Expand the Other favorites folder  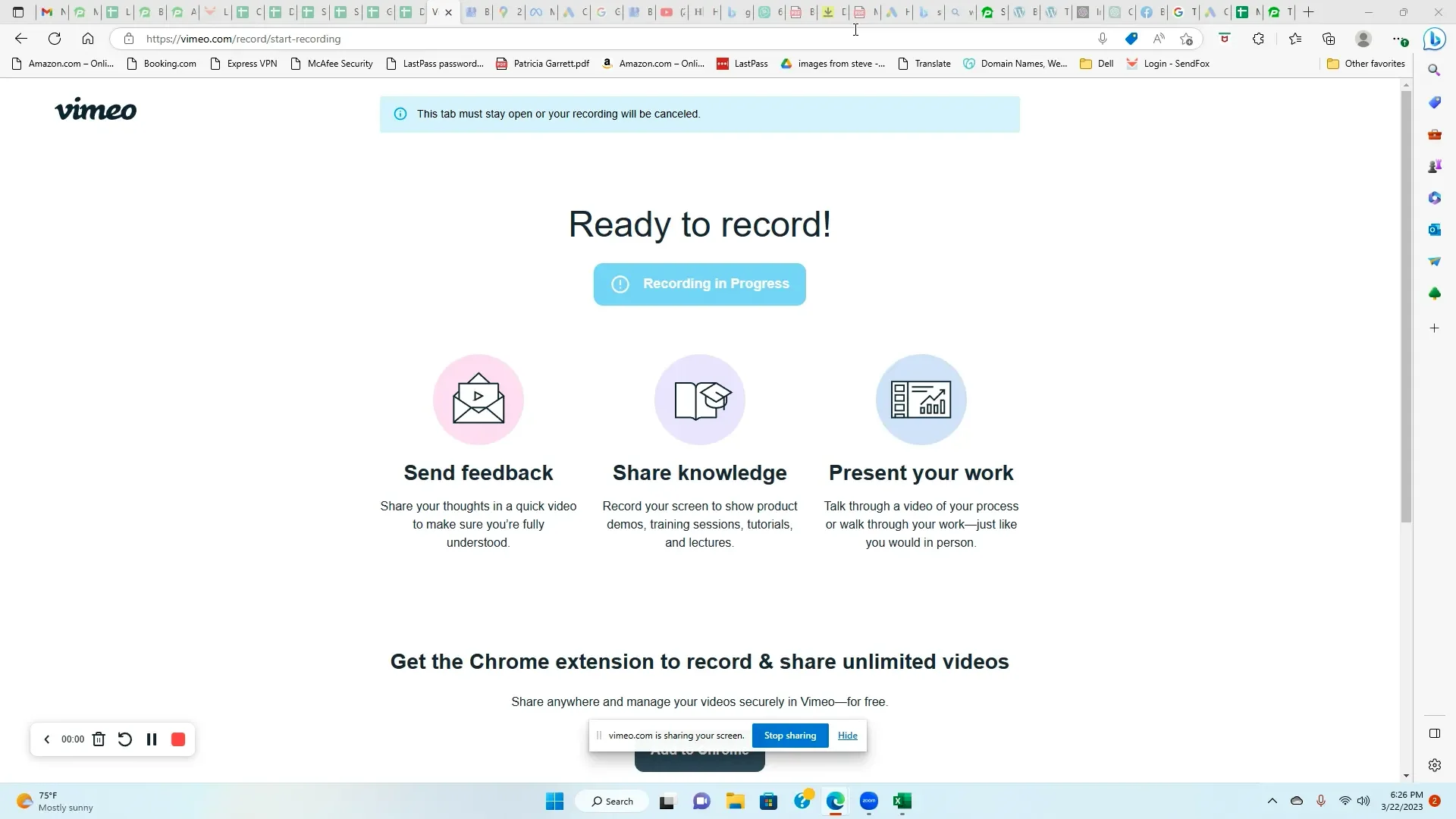coord(1367,64)
